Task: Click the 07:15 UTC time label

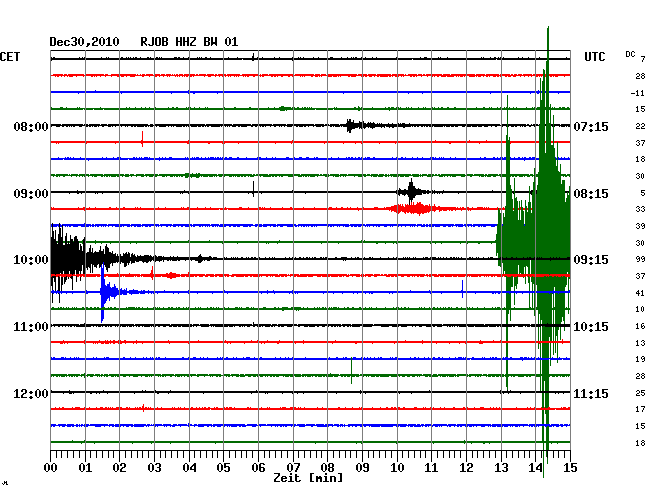Action: tap(591, 126)
